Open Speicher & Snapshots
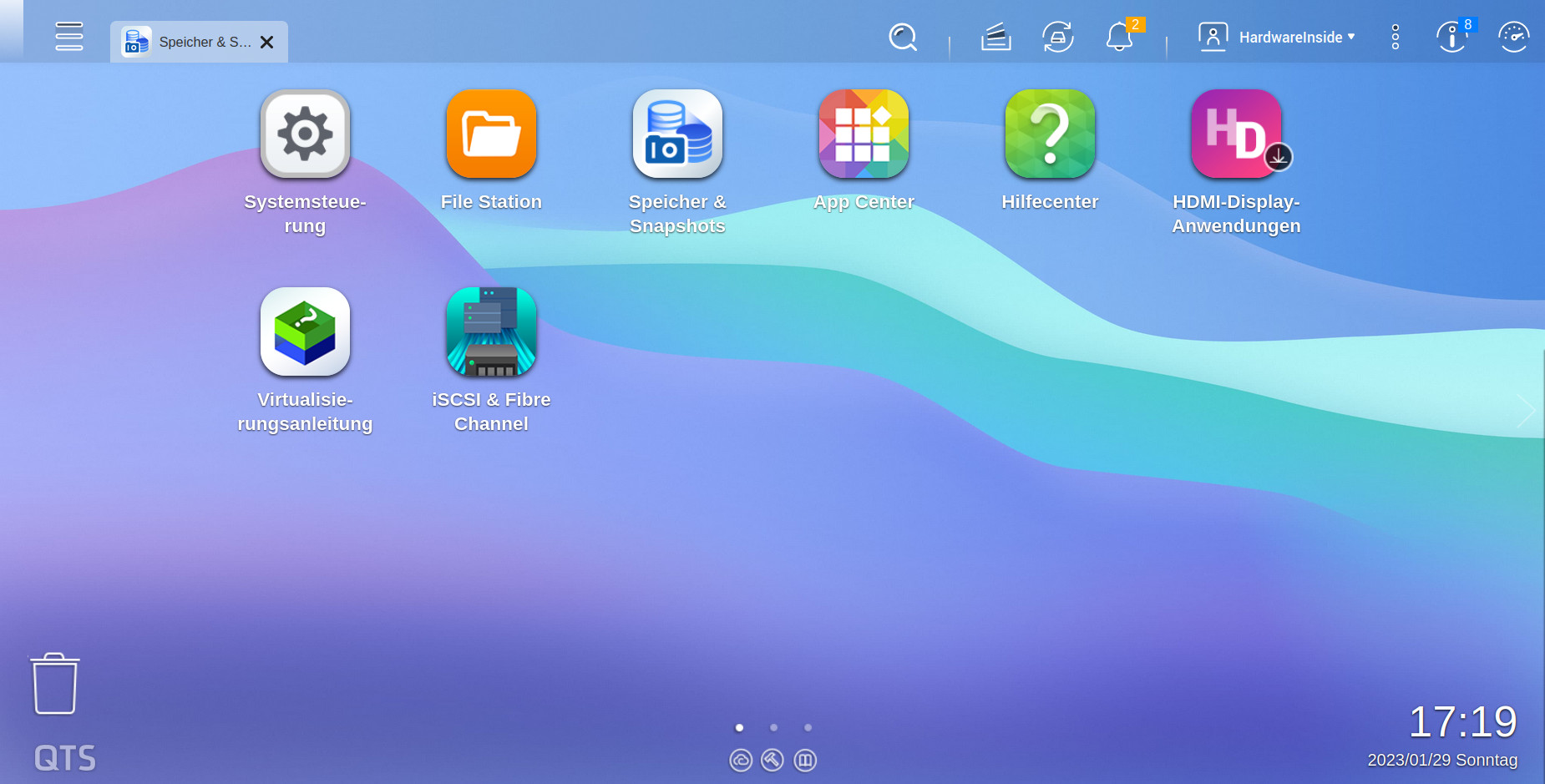Screen dimensions: 1545x784 (x=677, y=134)
